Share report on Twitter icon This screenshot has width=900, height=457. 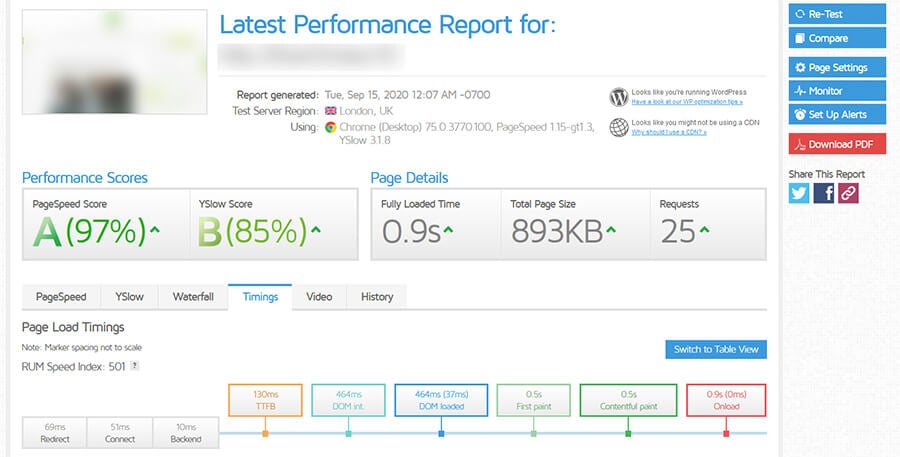coord(798,193)
